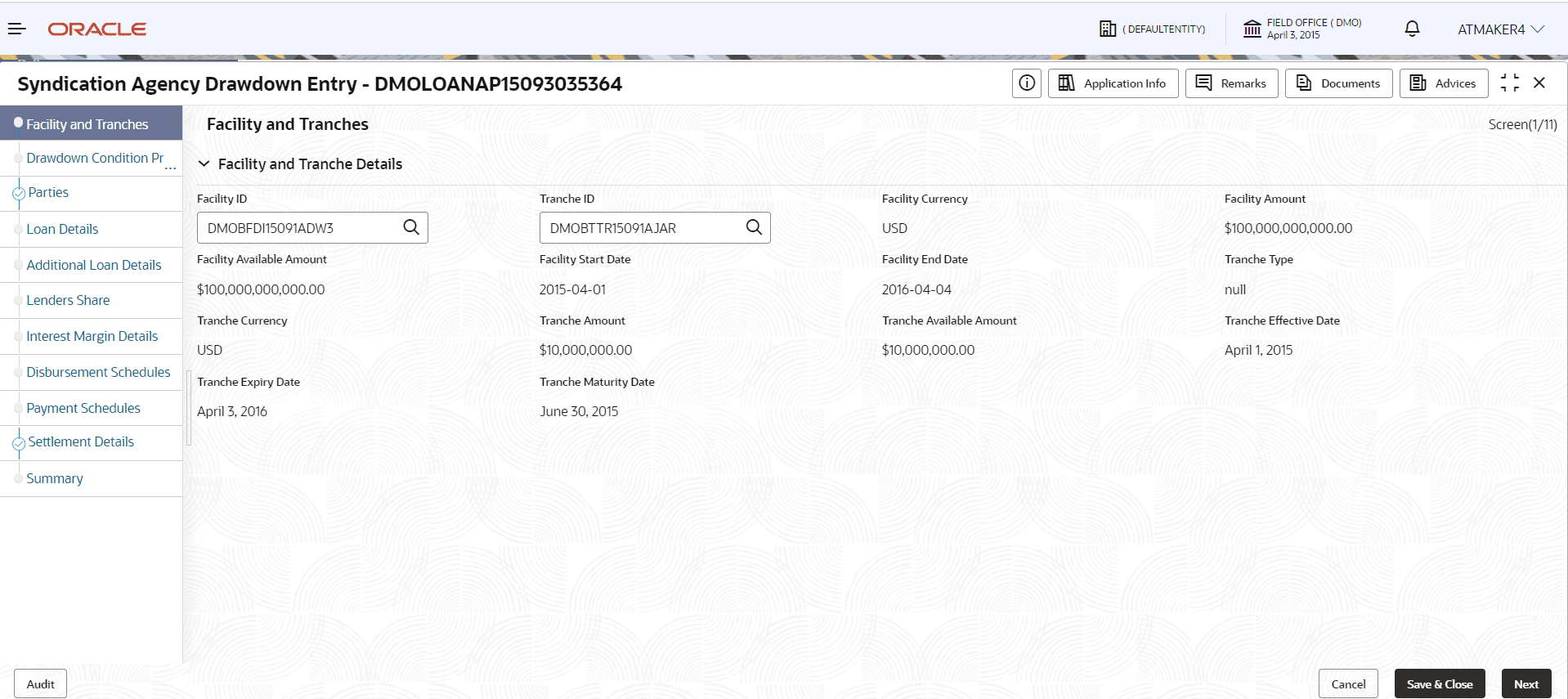The height and width of the screenshot is (699, 1568).
Task: Go to the Settlement Details step
Action: pos(91,442)
